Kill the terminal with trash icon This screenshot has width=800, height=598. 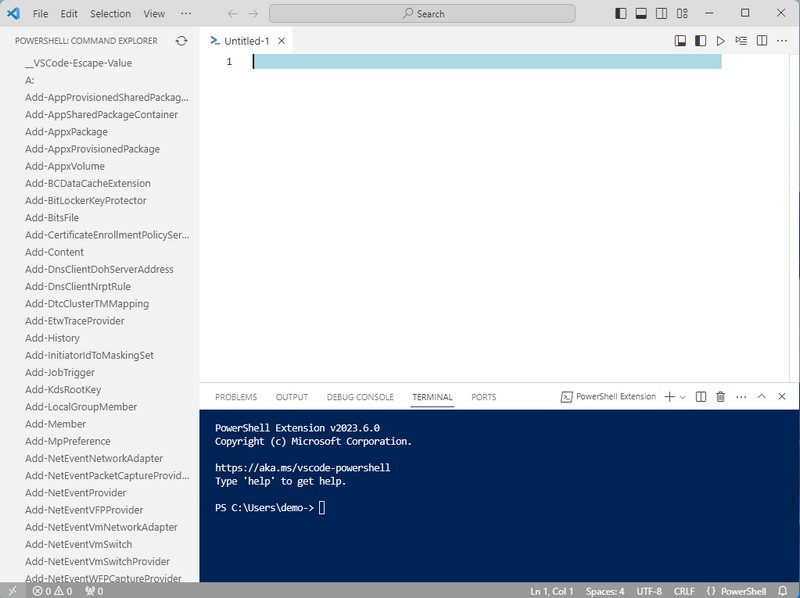pos(720,397)
